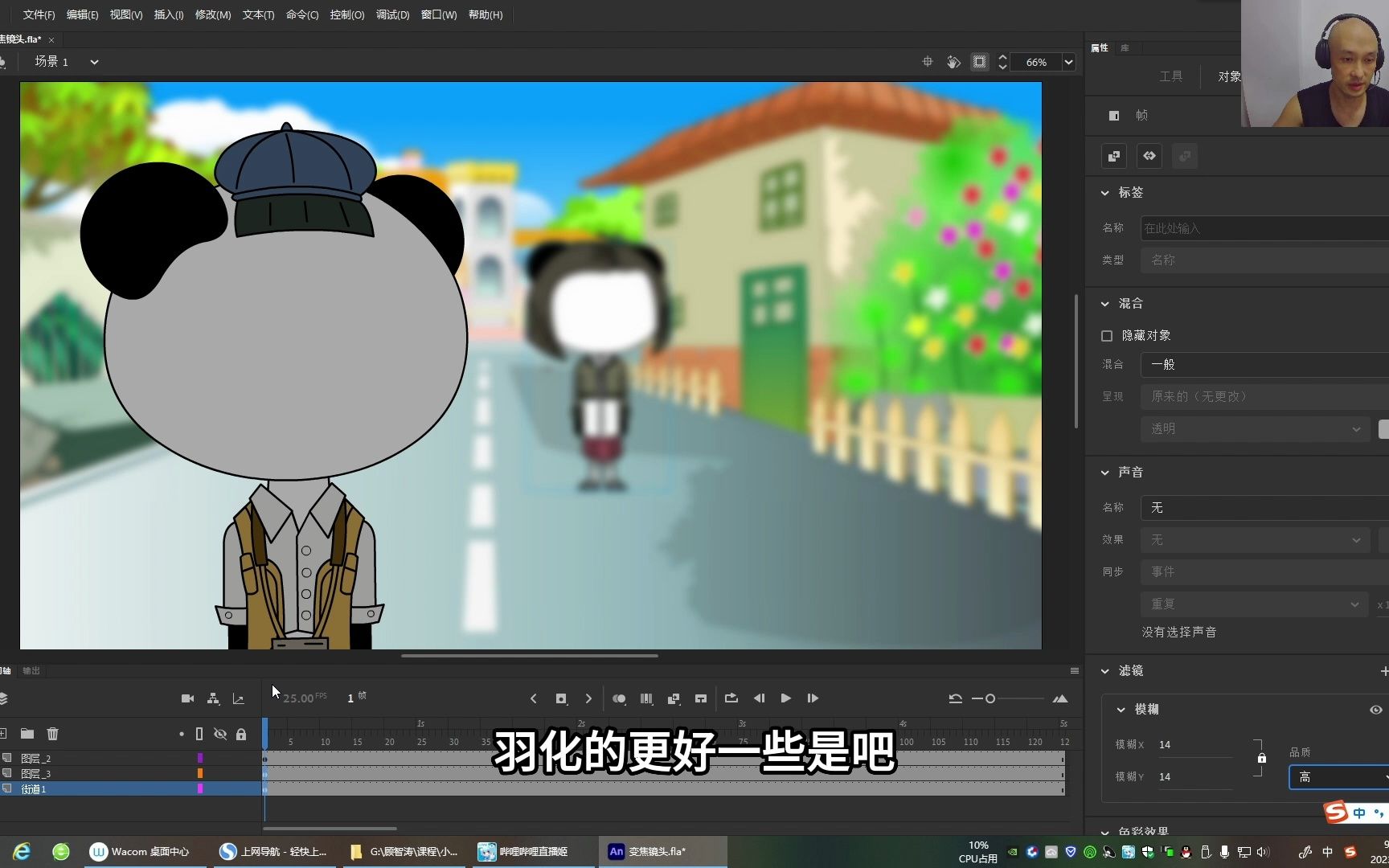Click the edit multiple frames icon
Screen dimensions: 1389x868
point(646,698)
